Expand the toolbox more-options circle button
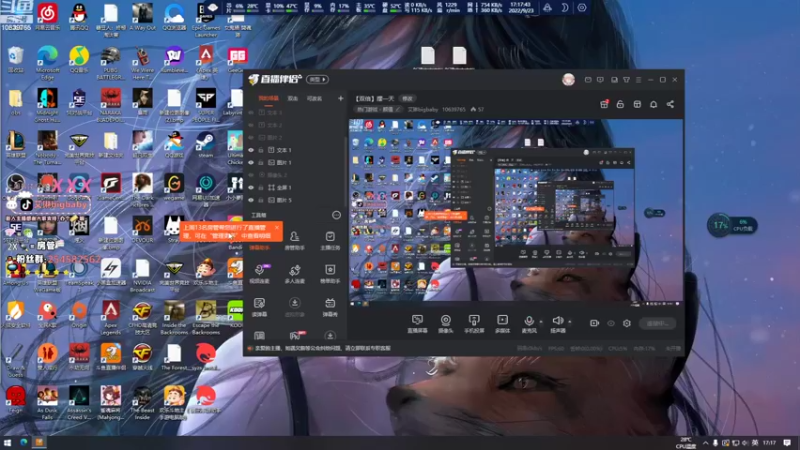Image resolution: width=800 pixels, height=450 pixels. 336,215
